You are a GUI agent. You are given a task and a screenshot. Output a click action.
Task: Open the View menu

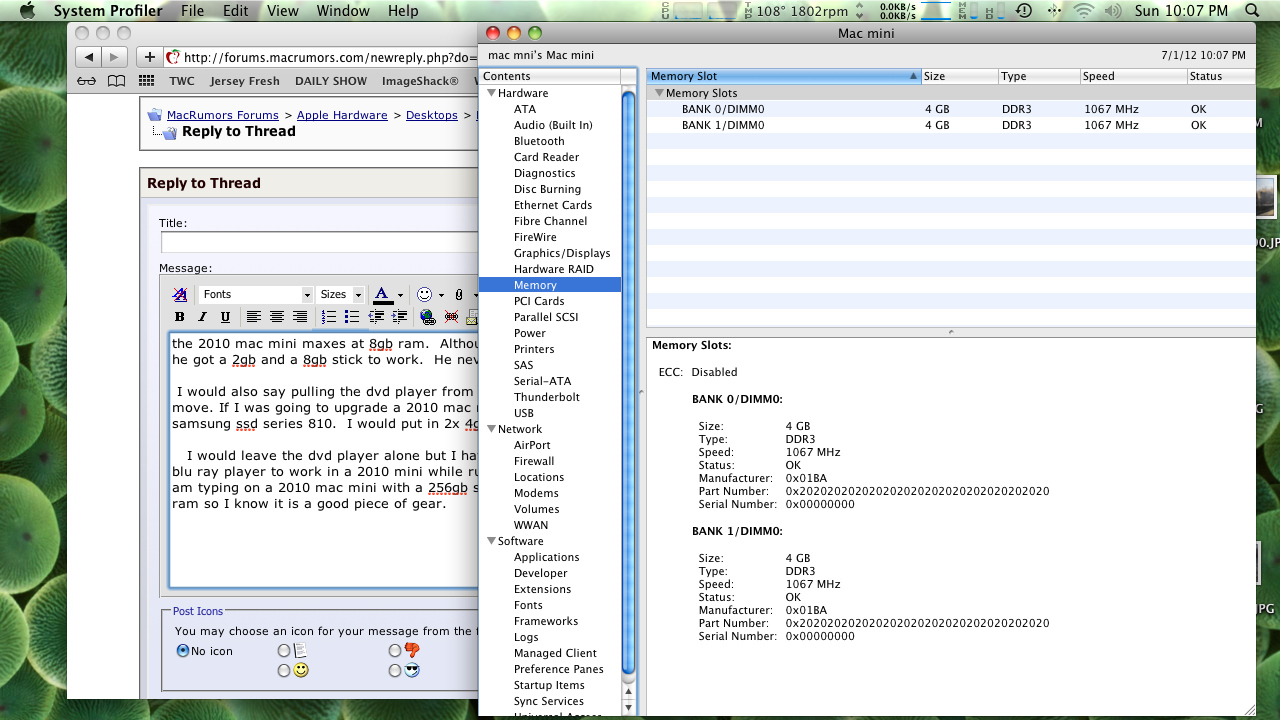[283, 11]
